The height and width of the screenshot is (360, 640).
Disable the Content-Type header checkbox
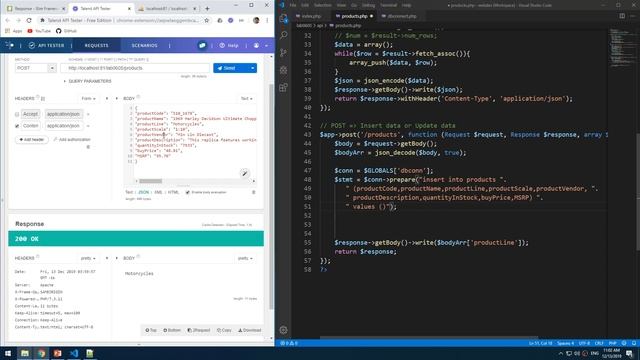click(x=17, y=126)
